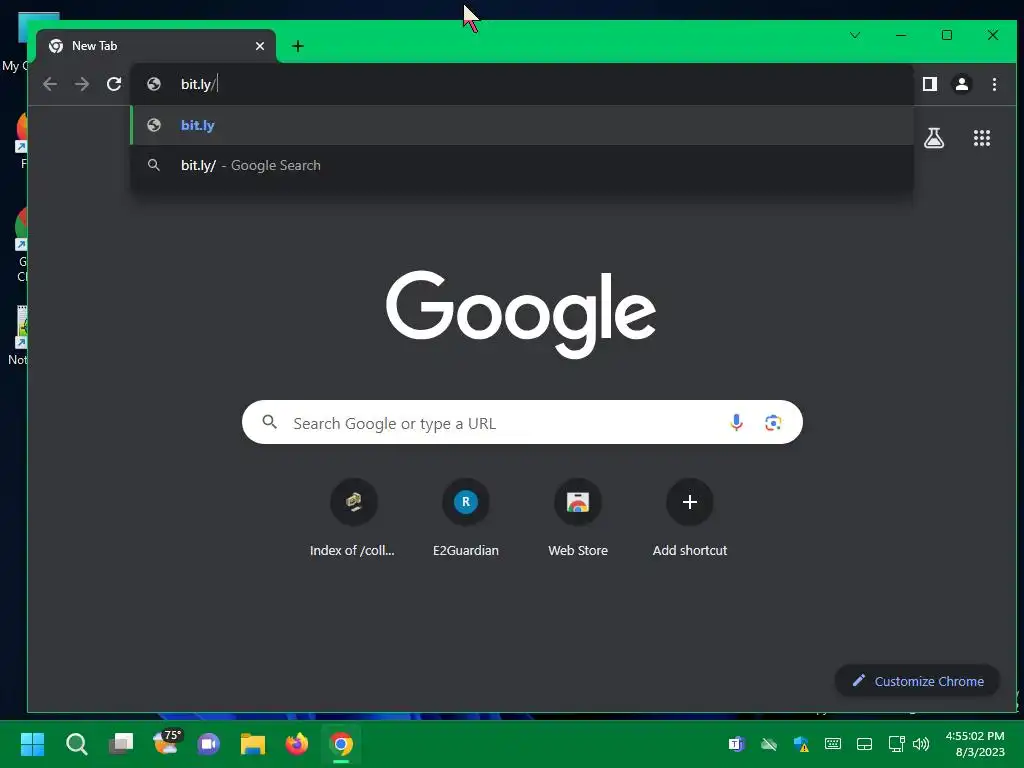Launch the Chat app from taskbar
Image resolution: width=1024 pixels, height=768 pixels.
(x=209, y=744)
